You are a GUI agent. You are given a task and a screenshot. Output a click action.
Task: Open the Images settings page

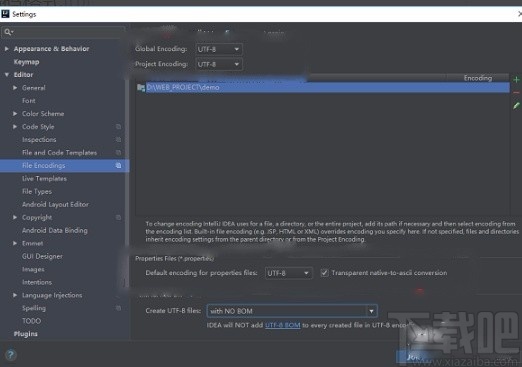(x=33, y=269)
